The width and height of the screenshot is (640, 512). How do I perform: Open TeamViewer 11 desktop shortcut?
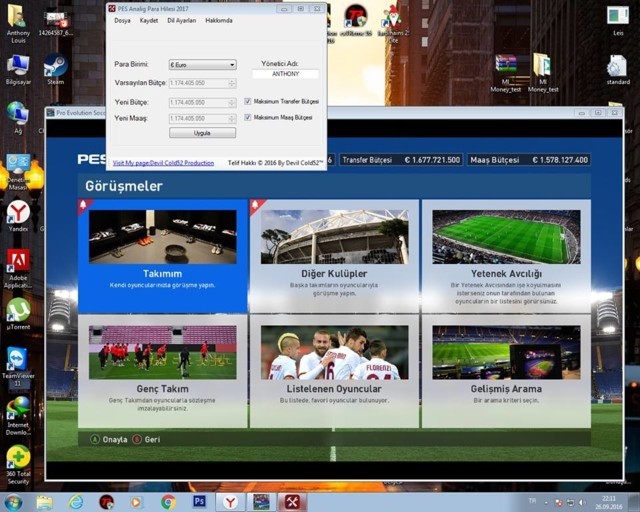pyautogui.click(x=18, y=367)
